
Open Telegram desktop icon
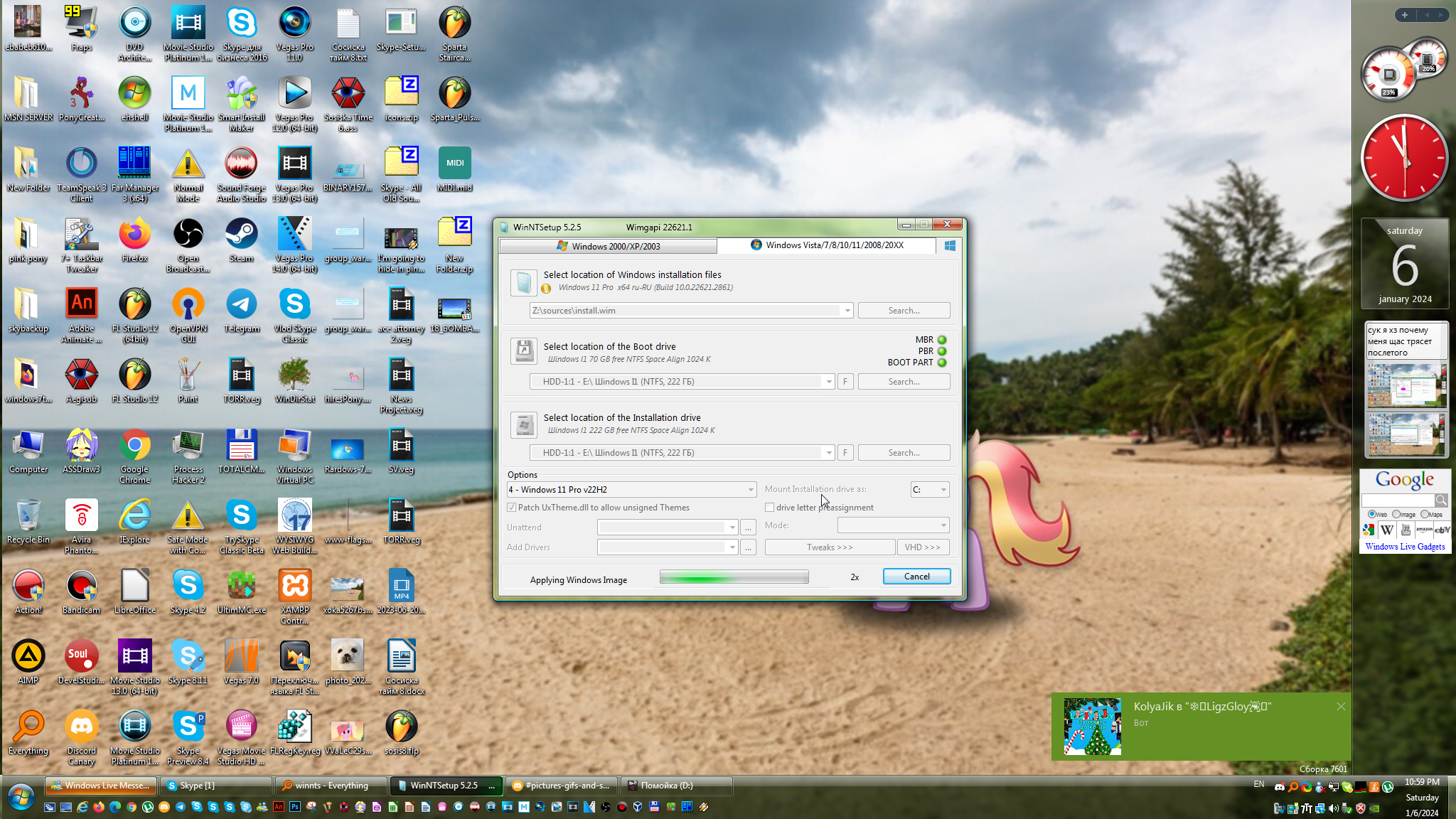point(241,305)
